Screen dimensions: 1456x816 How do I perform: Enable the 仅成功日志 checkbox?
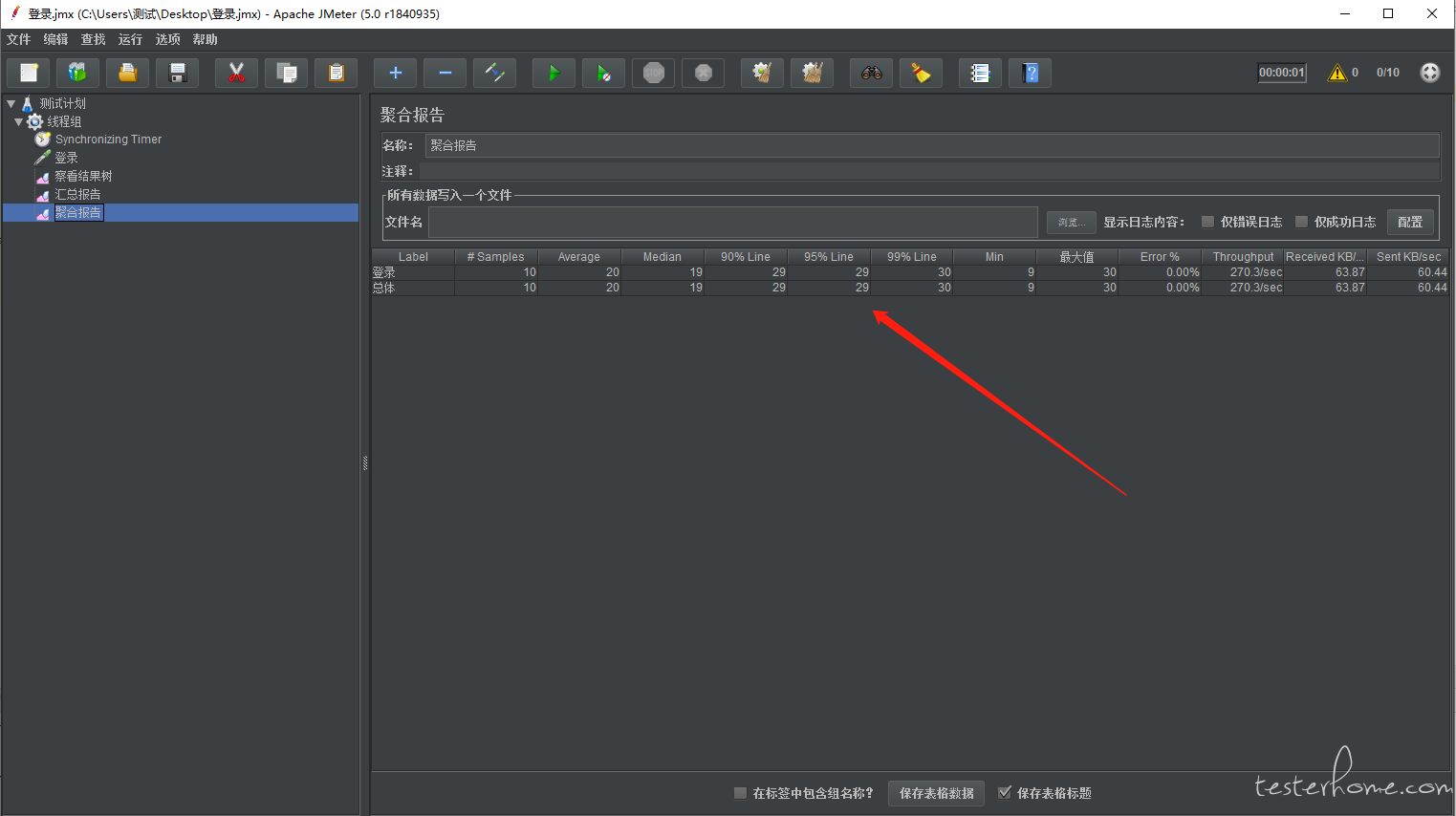point(1301,222)
